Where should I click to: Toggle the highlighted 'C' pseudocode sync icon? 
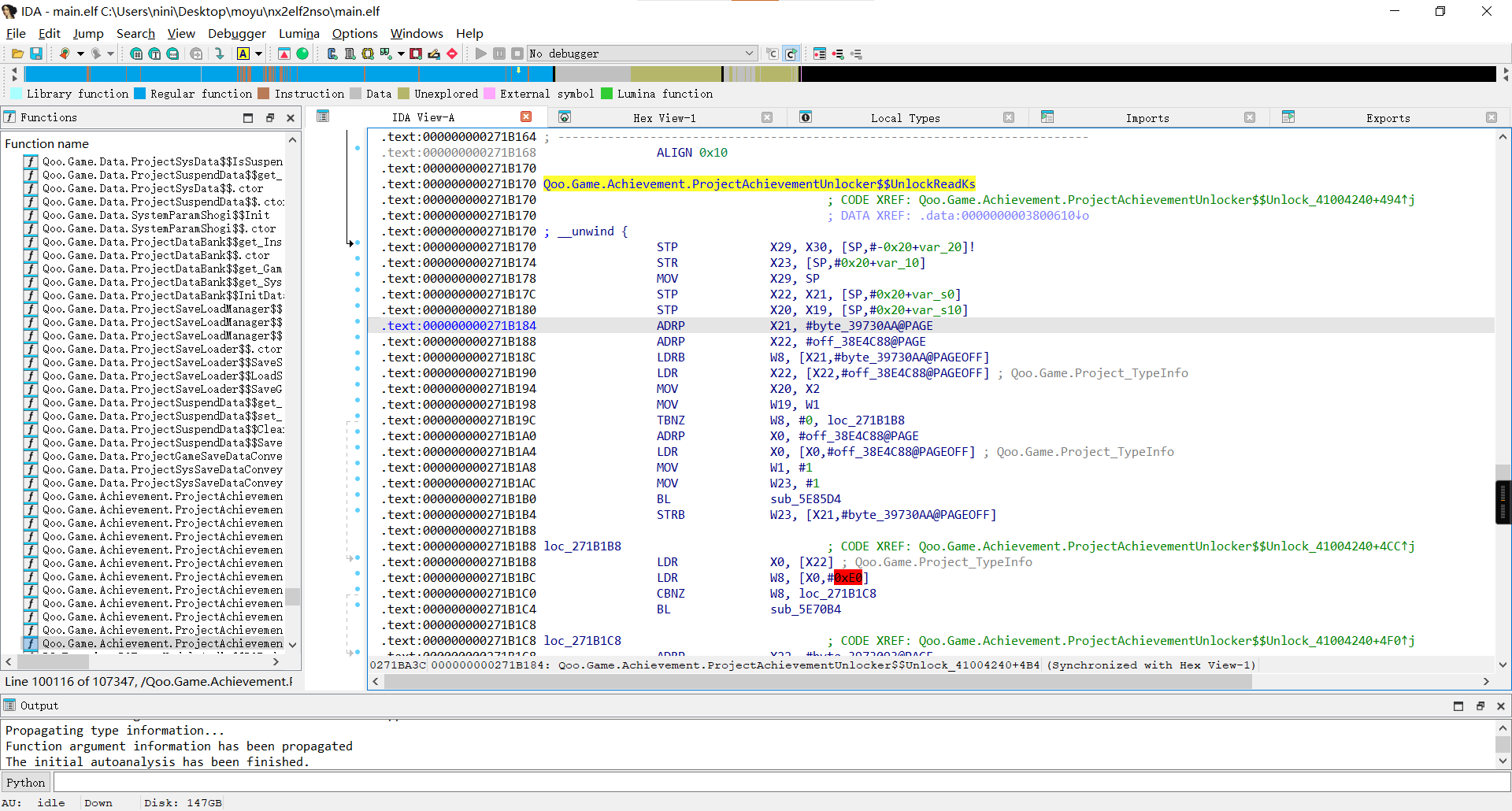point(791,54)
